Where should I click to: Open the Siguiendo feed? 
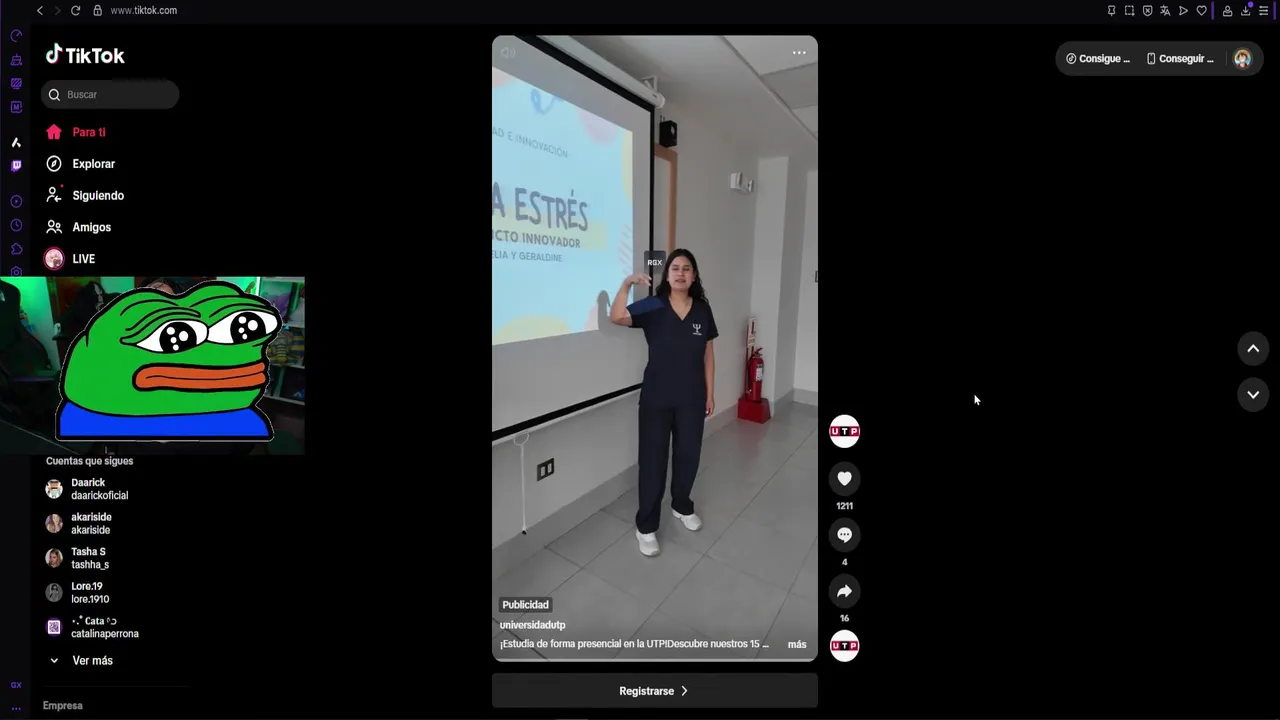coord(85,196)
